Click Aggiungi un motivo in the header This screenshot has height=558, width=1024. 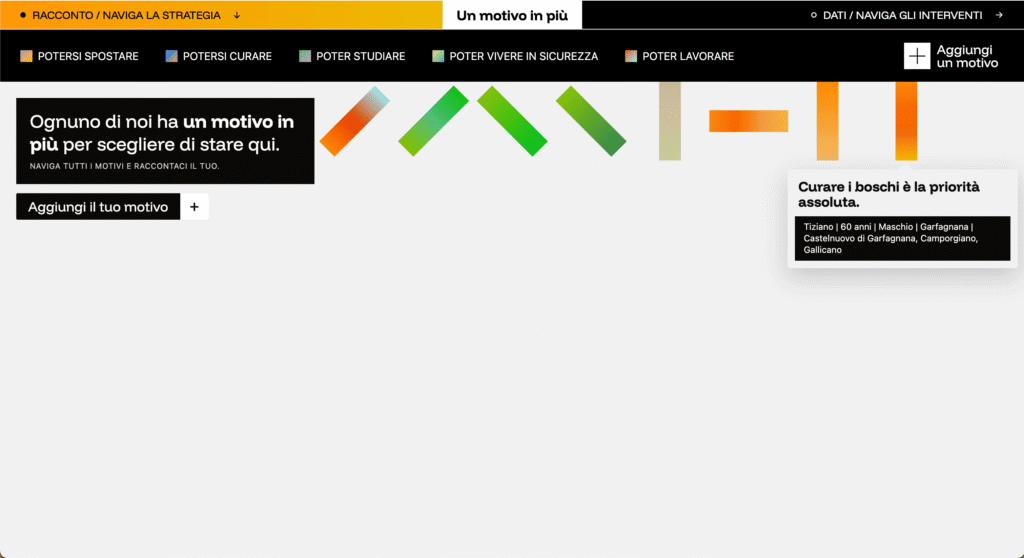(967, 56)
